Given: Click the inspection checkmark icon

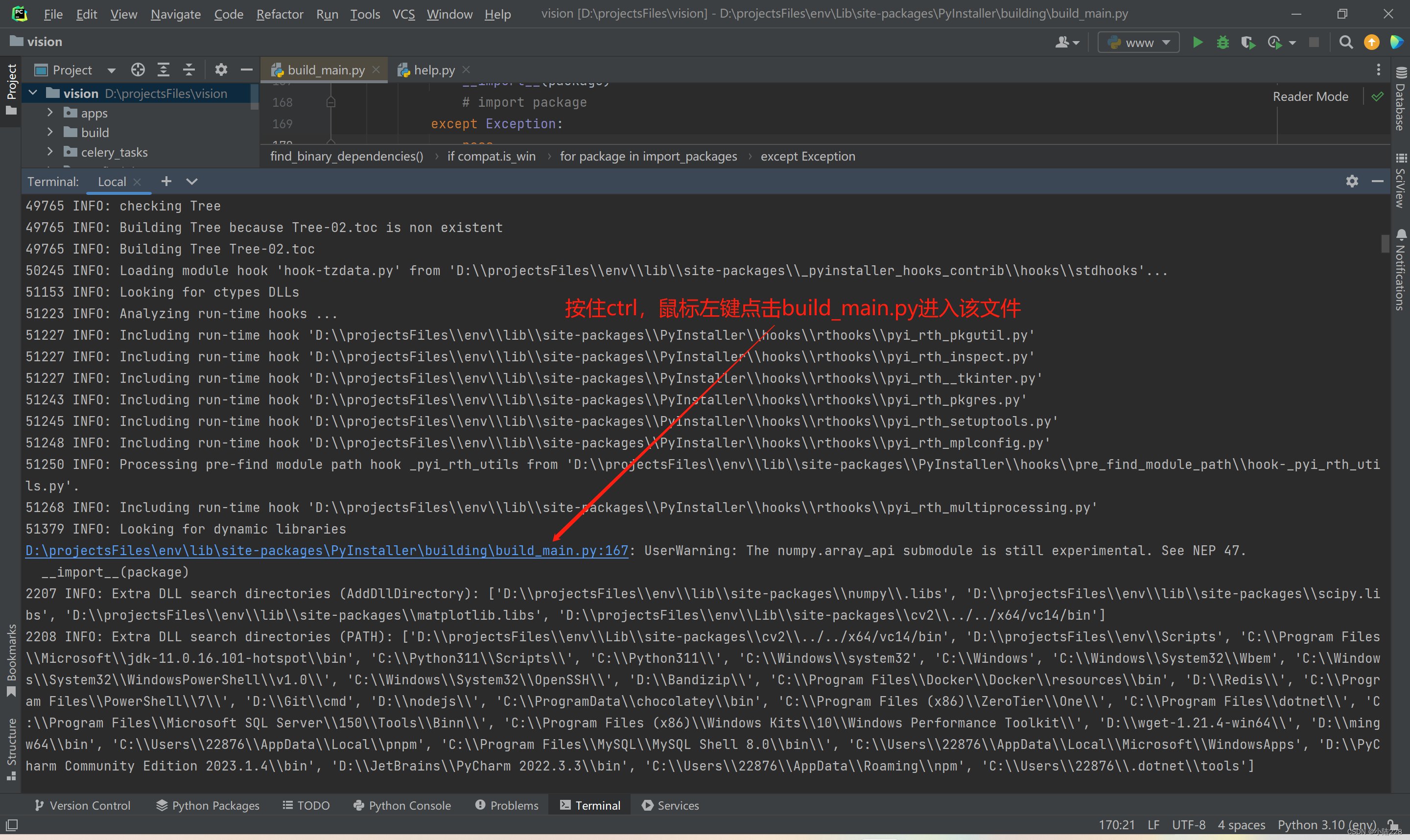Looking at the screenshot, I should click(1378, 97).
